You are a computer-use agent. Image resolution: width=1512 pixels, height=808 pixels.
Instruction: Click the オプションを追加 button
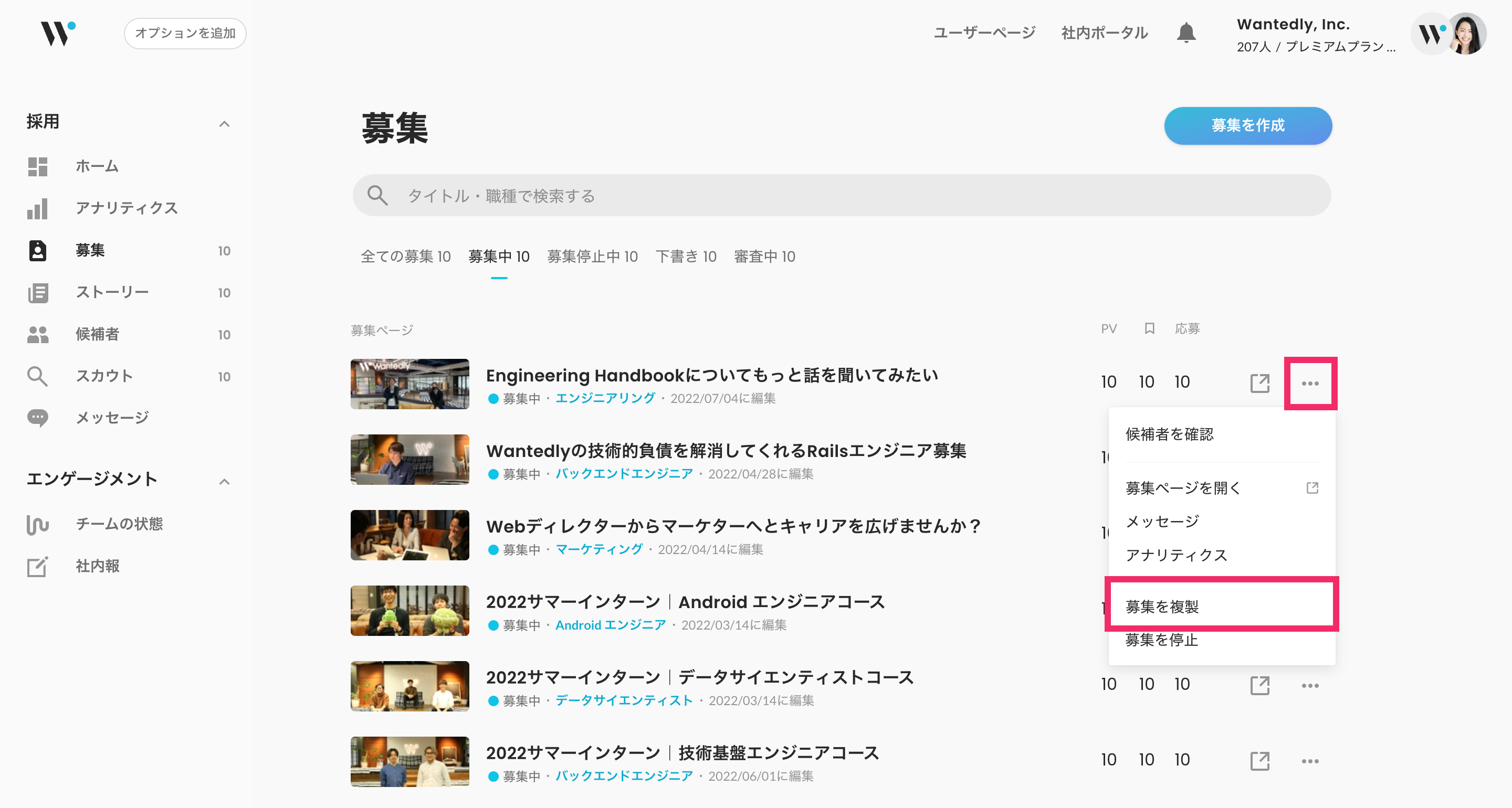coord(185,33)
